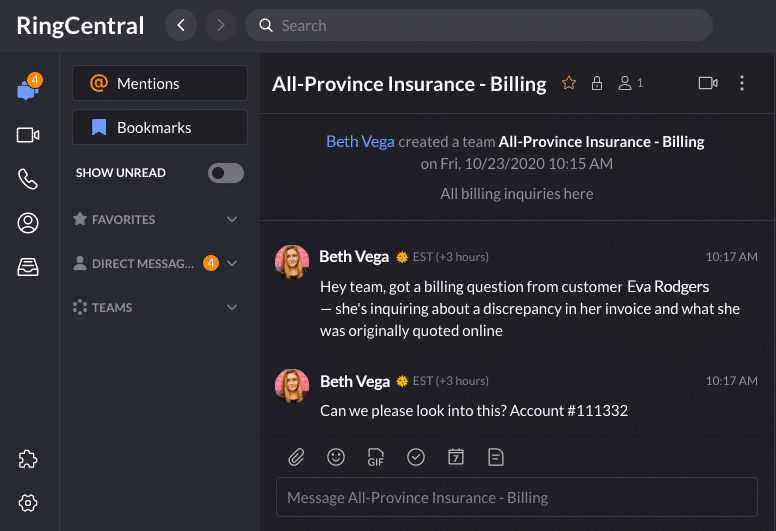Click the Beth Vega creator link
Image resolution: width=776 pixels, height=531 pixels.
[360, 142]
